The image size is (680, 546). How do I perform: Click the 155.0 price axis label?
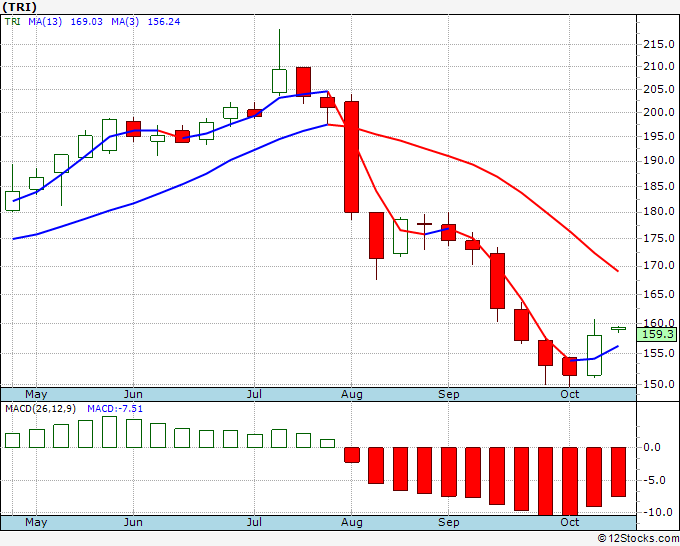[659, 353]
